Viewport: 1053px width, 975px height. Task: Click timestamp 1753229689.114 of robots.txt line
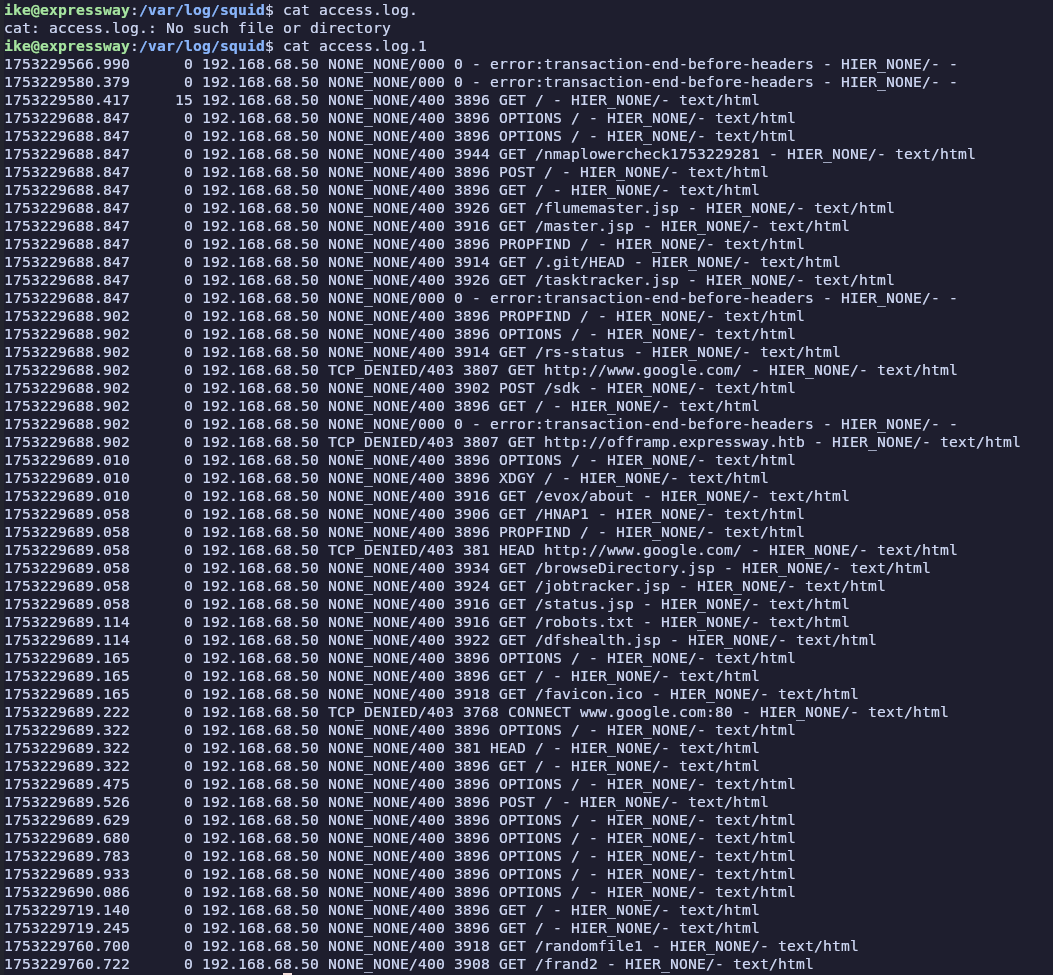(x=67, y=622)
